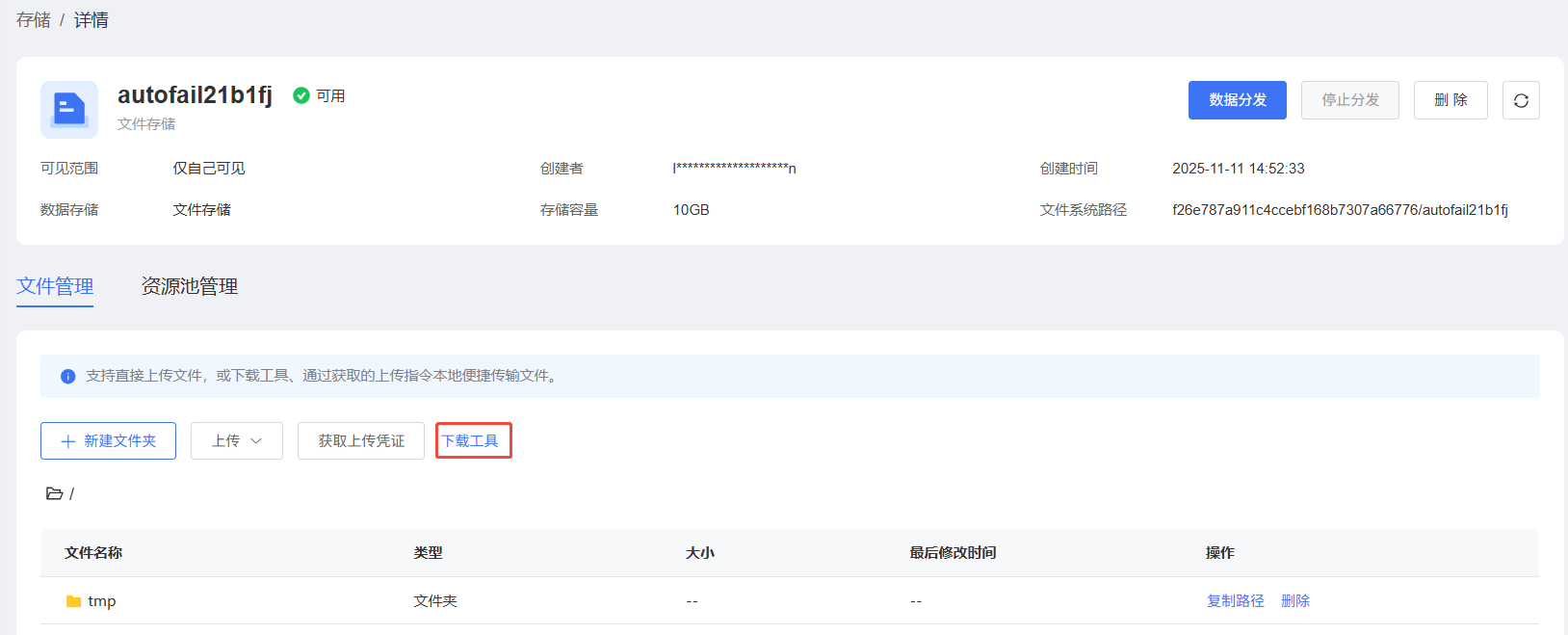Click the masked creator name value
The height and width of the screenshot is (635, 1568).
[x=734, y=169]
